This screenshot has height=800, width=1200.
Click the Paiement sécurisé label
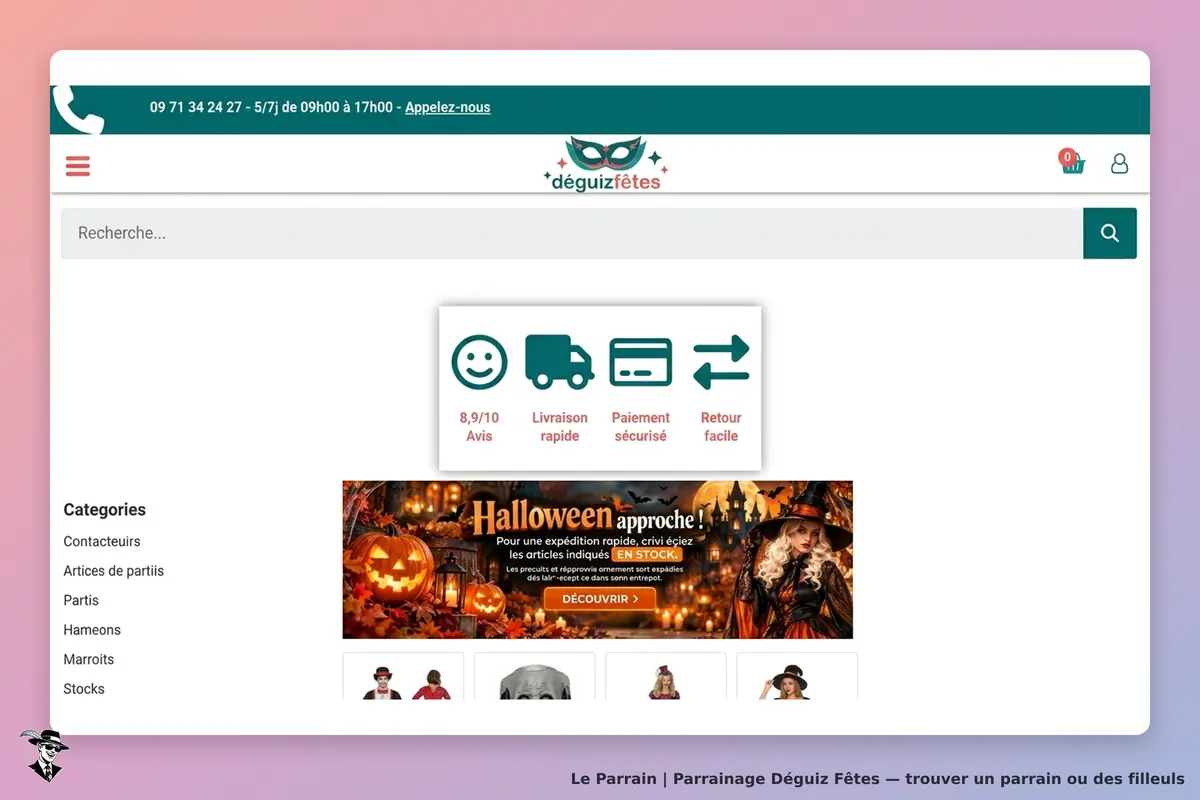(x=641, y=427)
